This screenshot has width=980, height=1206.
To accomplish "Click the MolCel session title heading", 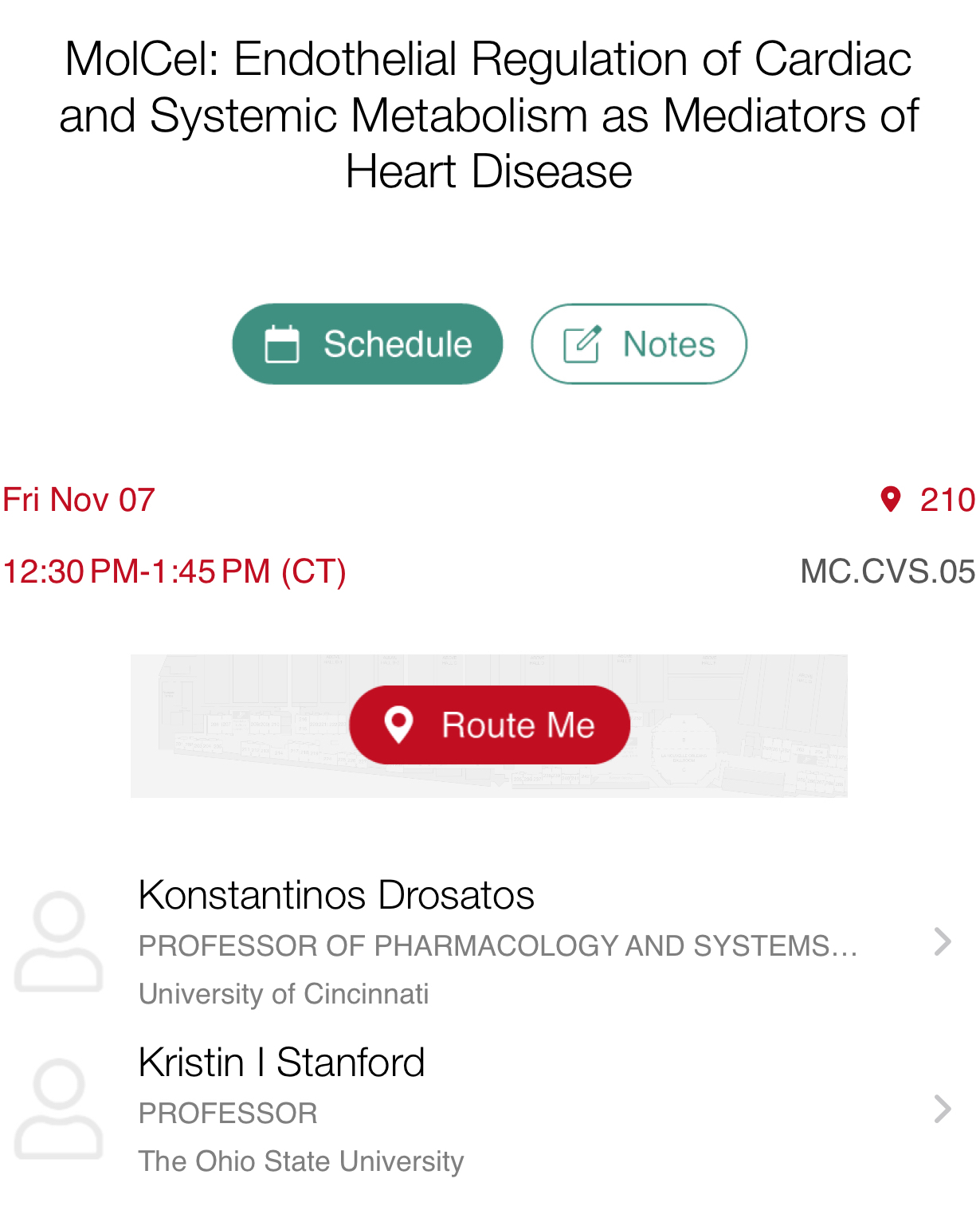I will [489, 116].
